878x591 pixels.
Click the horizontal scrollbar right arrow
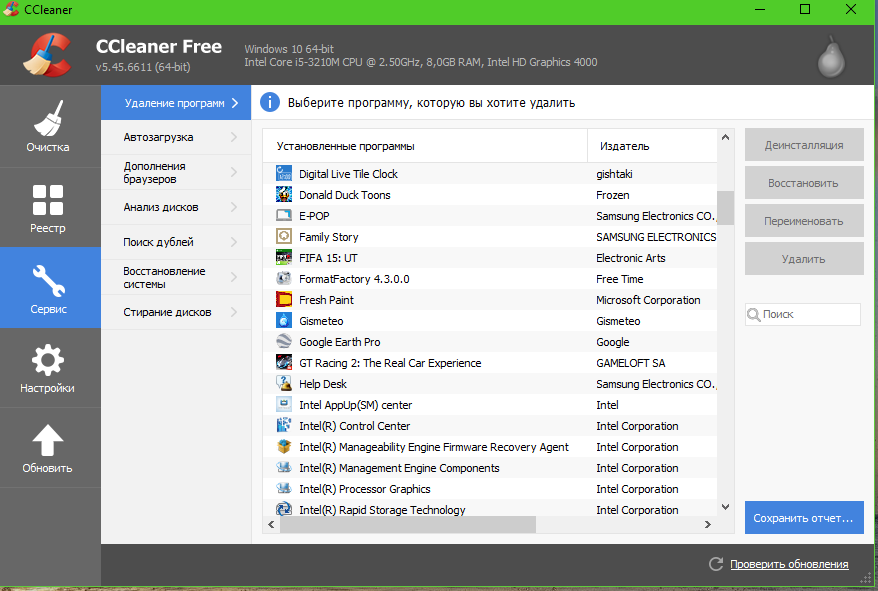[708, 525]
